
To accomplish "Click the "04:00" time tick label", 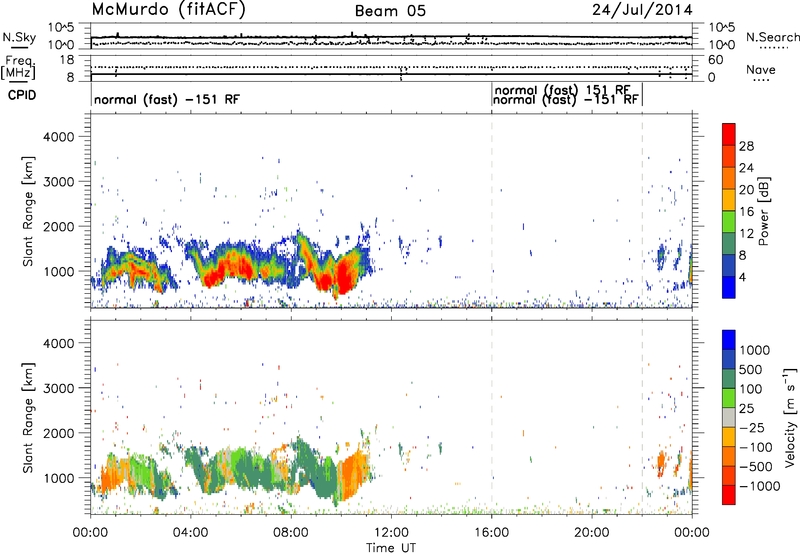I will point(191,533).
